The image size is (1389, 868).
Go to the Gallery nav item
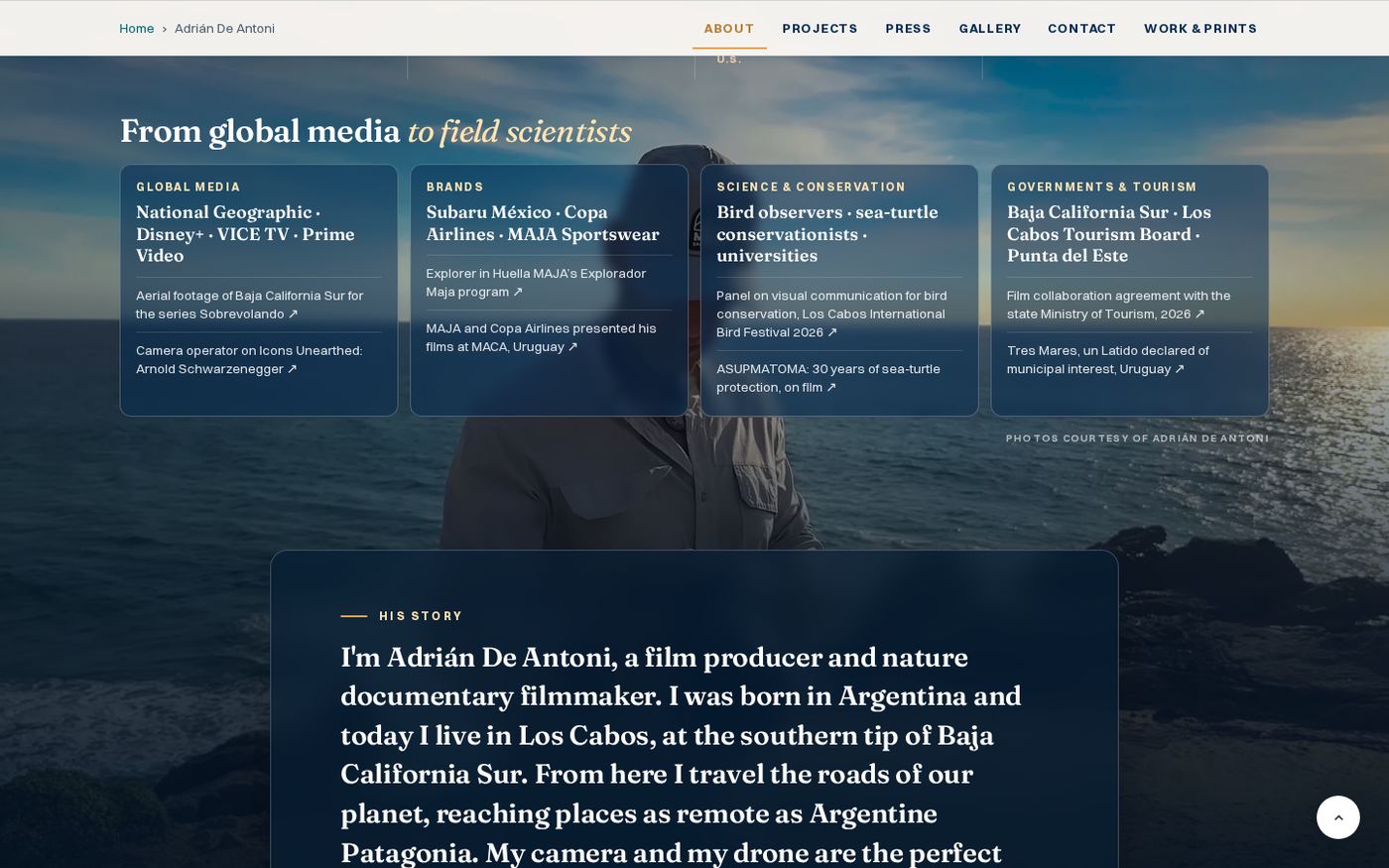coord(989,29)
